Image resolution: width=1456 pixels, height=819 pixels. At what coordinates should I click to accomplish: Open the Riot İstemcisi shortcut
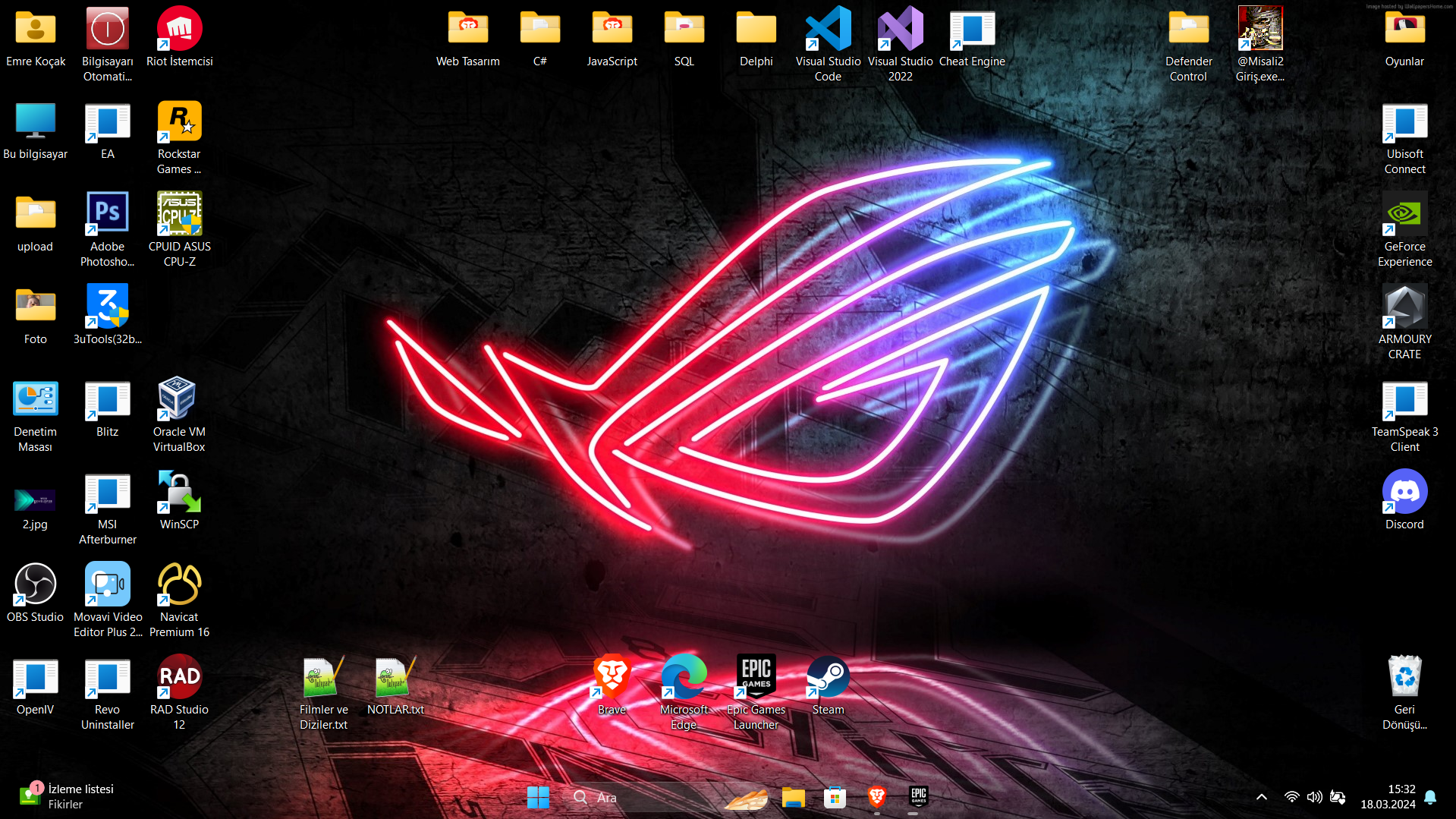click(180, 38)
